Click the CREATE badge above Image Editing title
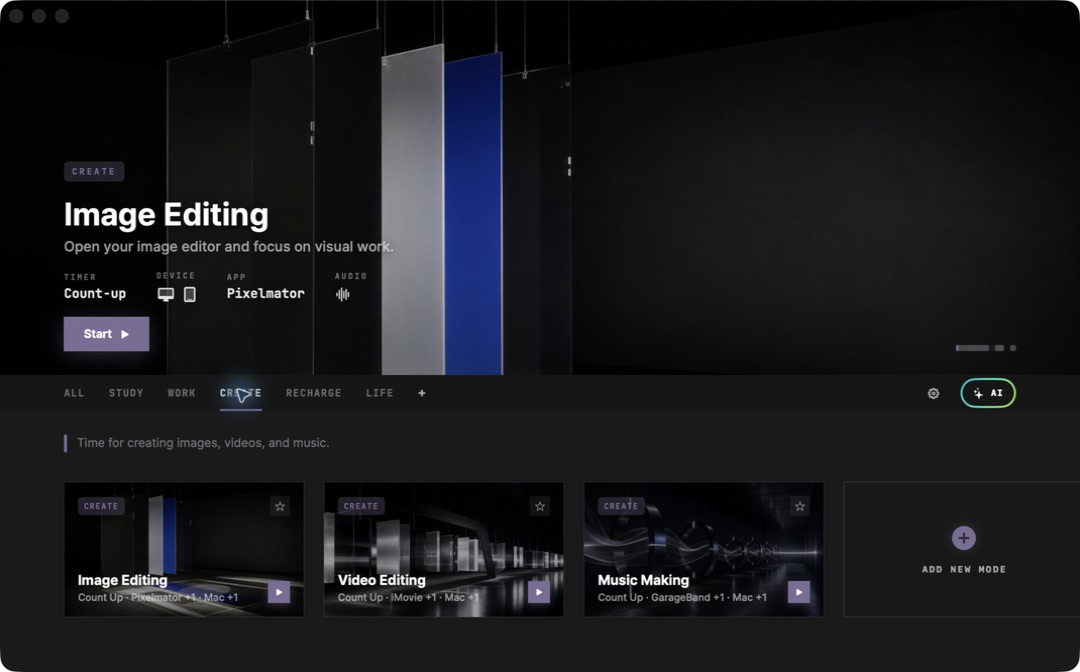1080x672 pixels. (x=94, y=171)
